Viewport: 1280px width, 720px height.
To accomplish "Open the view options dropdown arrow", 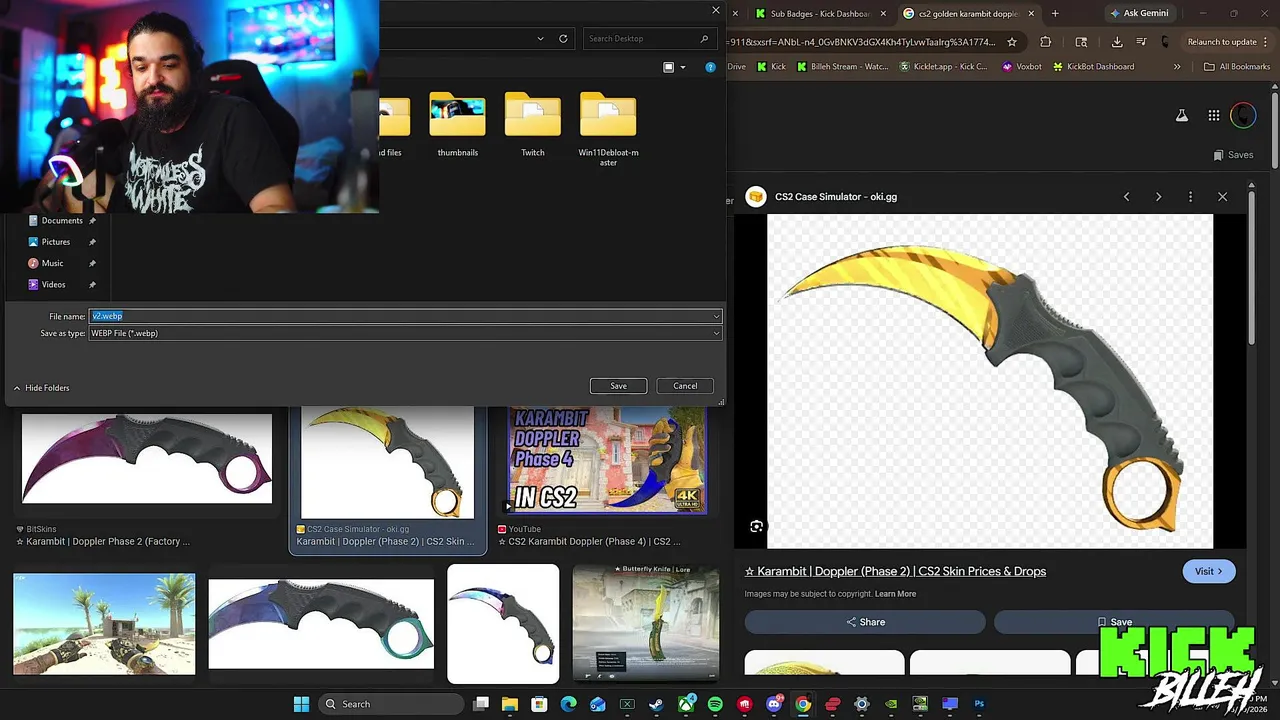I will tap(683, 67).
